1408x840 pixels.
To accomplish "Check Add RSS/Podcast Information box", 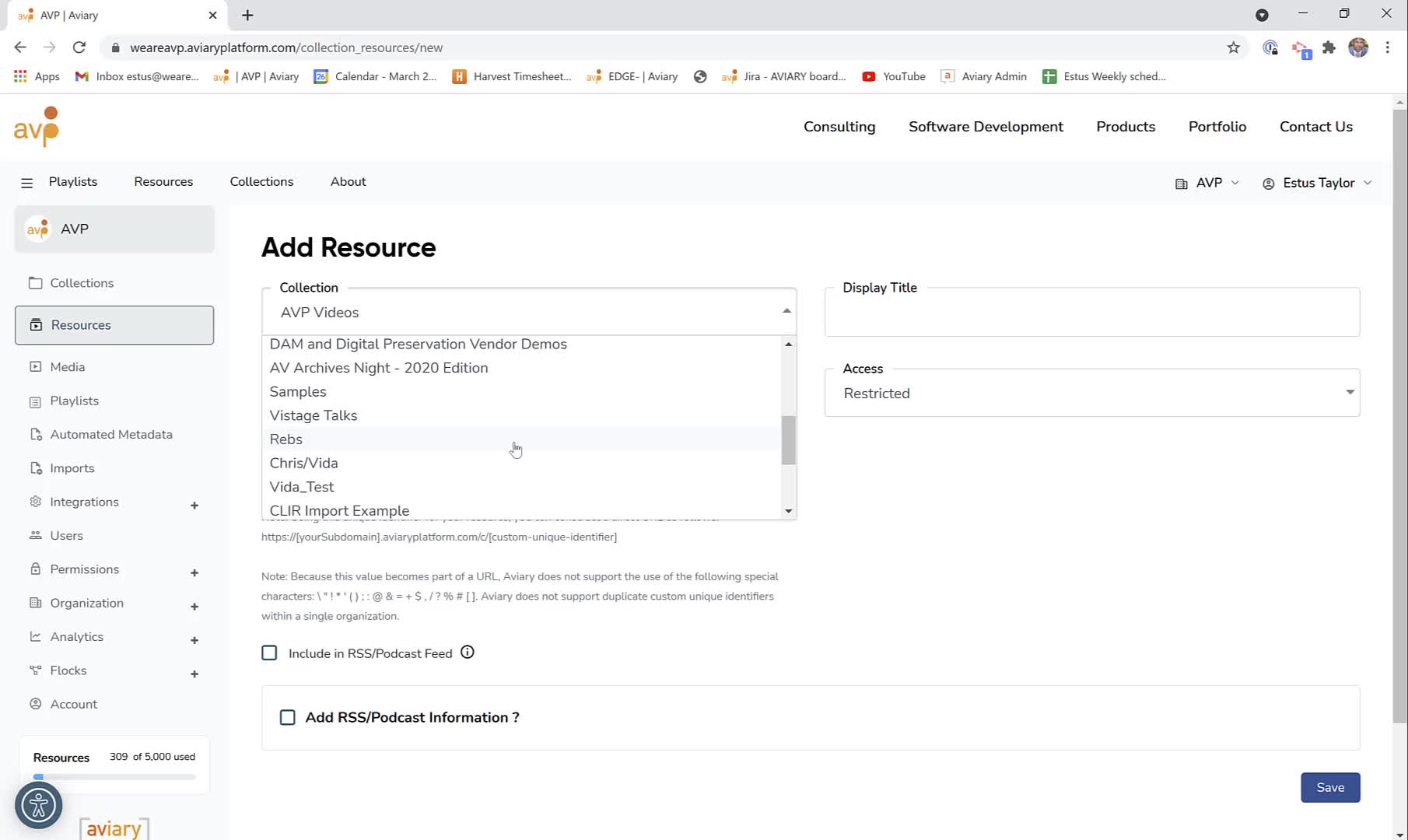I will point(288,717).
